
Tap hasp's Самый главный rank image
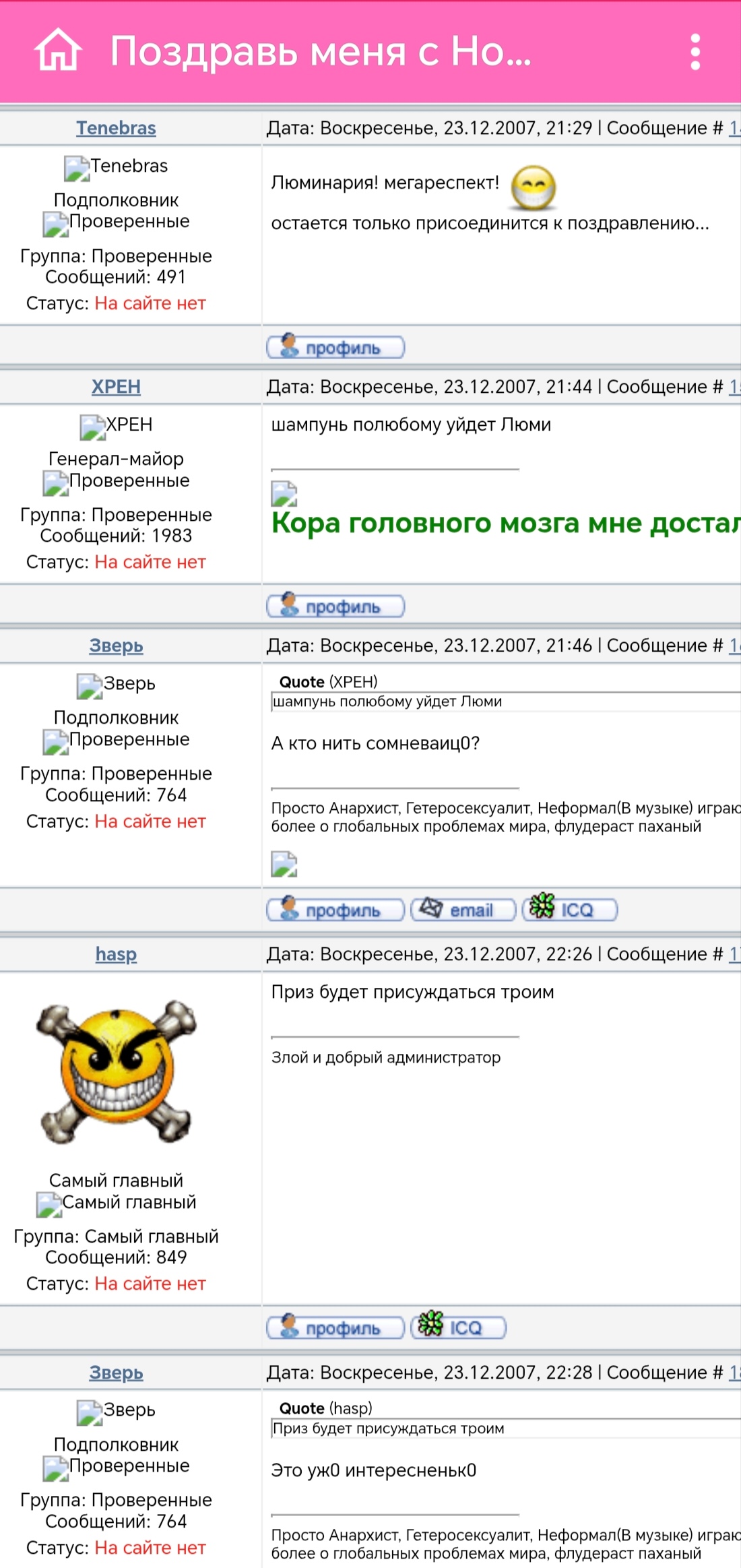(49, 1205)
